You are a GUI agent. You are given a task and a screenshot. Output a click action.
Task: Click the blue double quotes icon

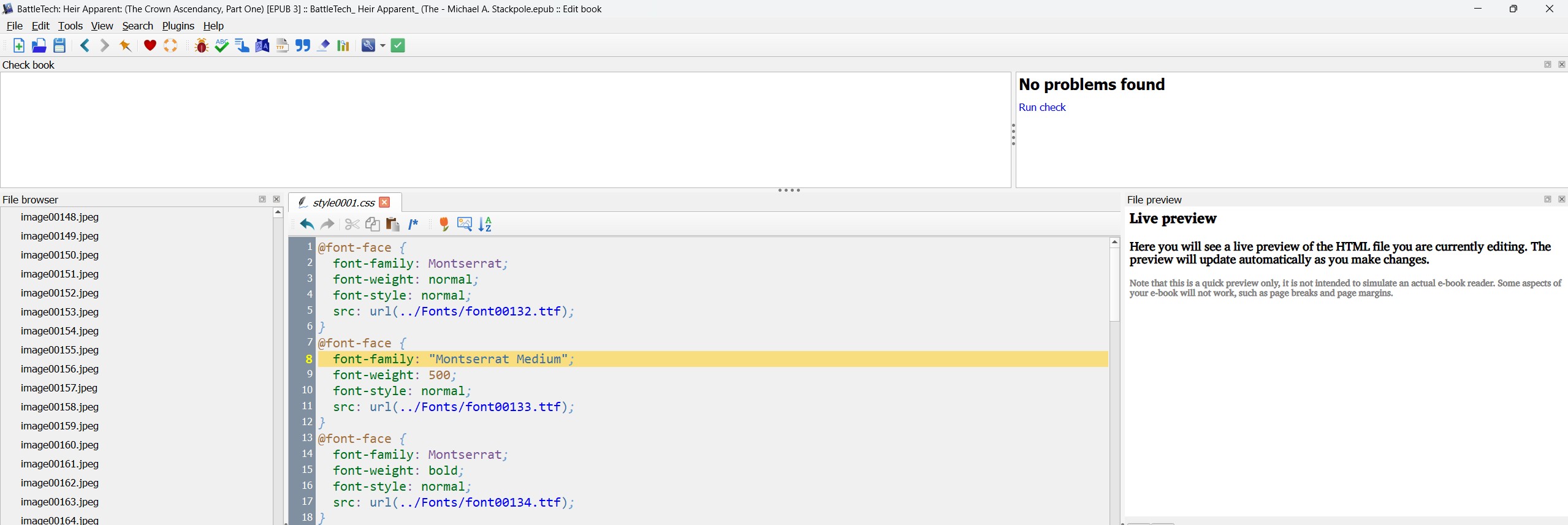[x=303, y=45]
